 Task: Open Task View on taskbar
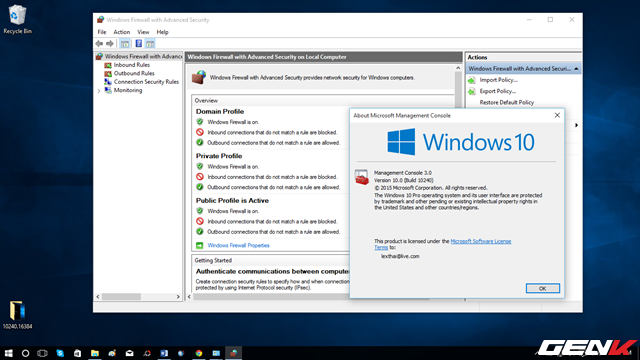(x=42, y=353)
